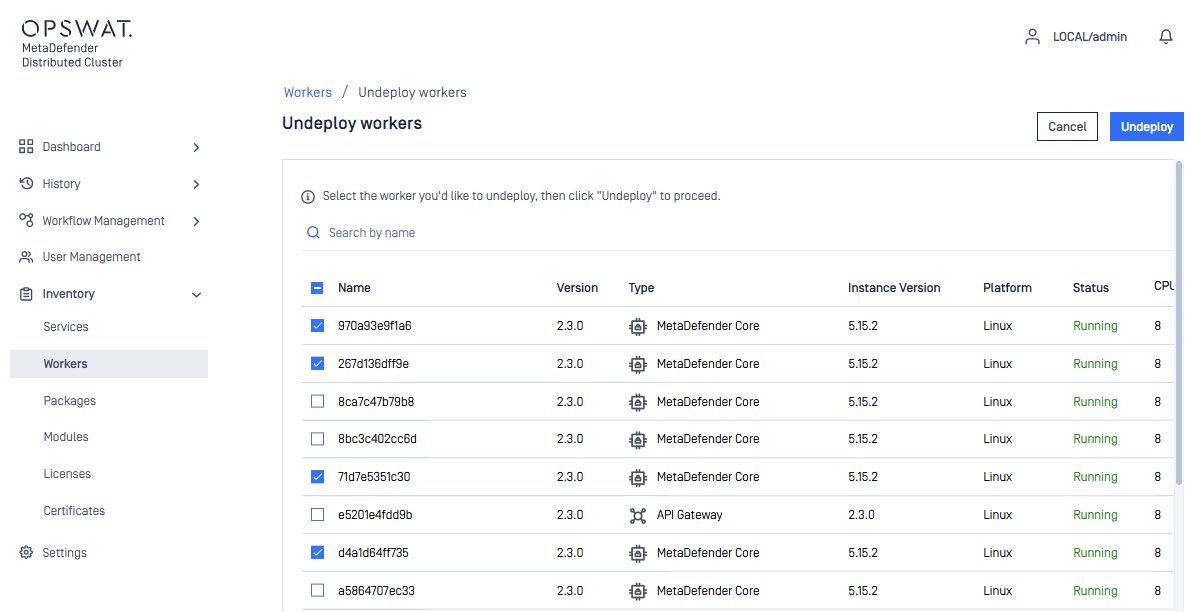Screen dimensions: 1192x612
Task: Click the notifications bell icon
Action: point(1165,37)
